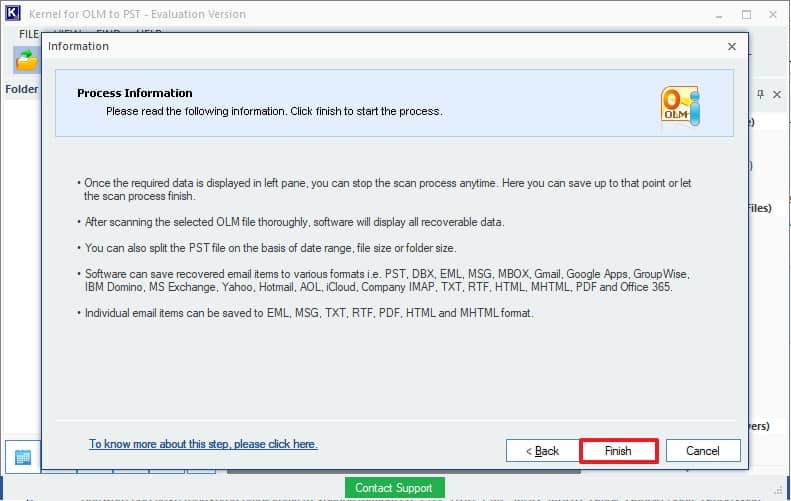Click the 'Folder' panel label
Screen dimensions: 791x501
(22, 89)
